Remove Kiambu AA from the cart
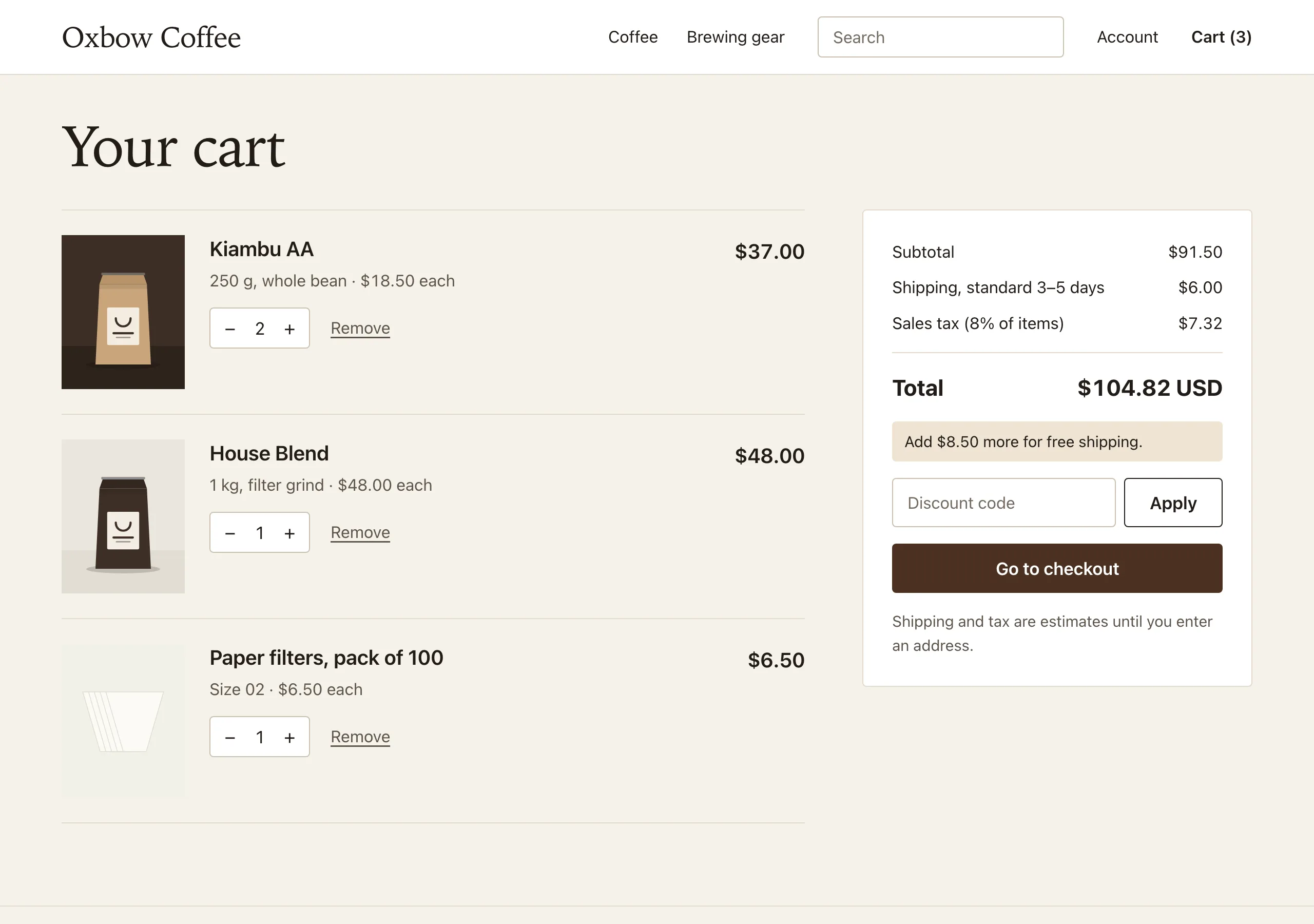The image size is (1314, 924). click(360, 328)
